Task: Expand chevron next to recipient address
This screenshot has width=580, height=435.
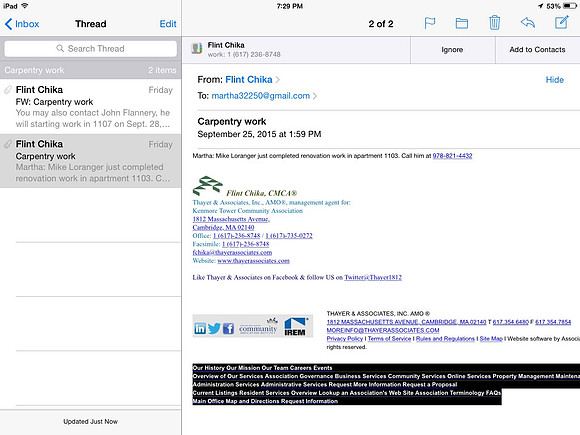Action: (x=315, y=96)
